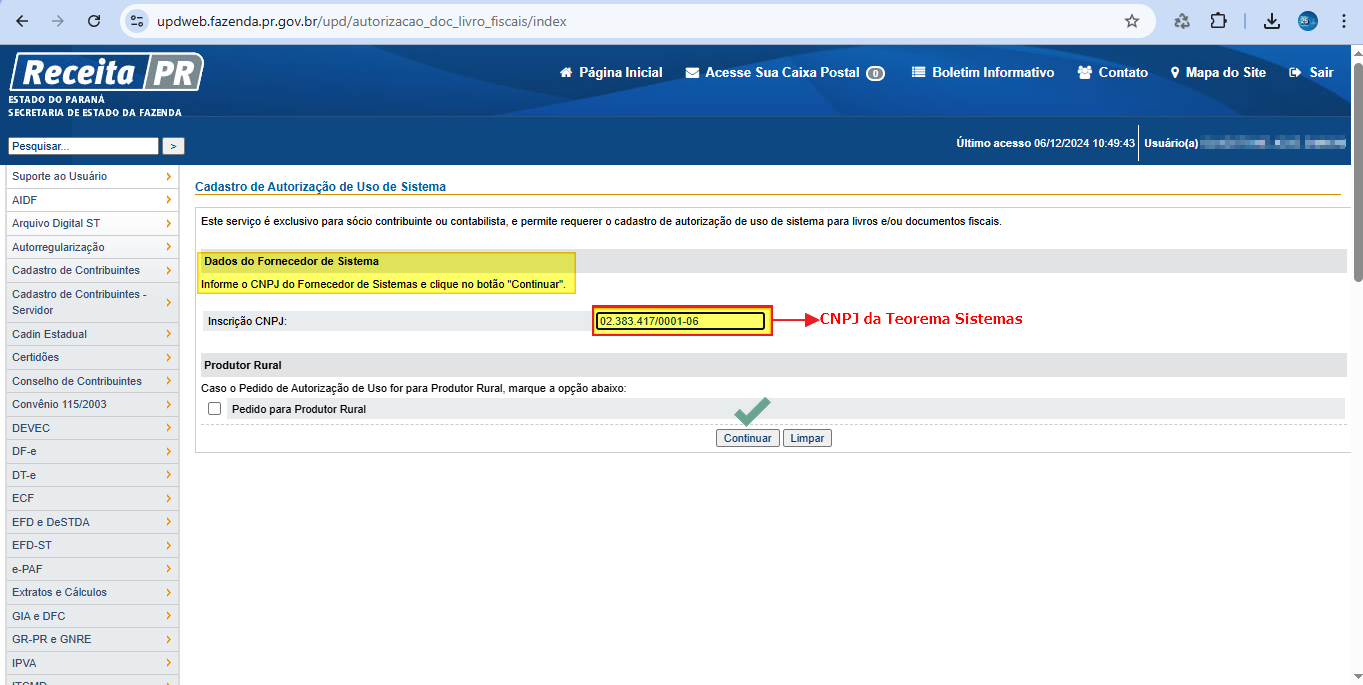Click the Continuar button

(747, 439)
